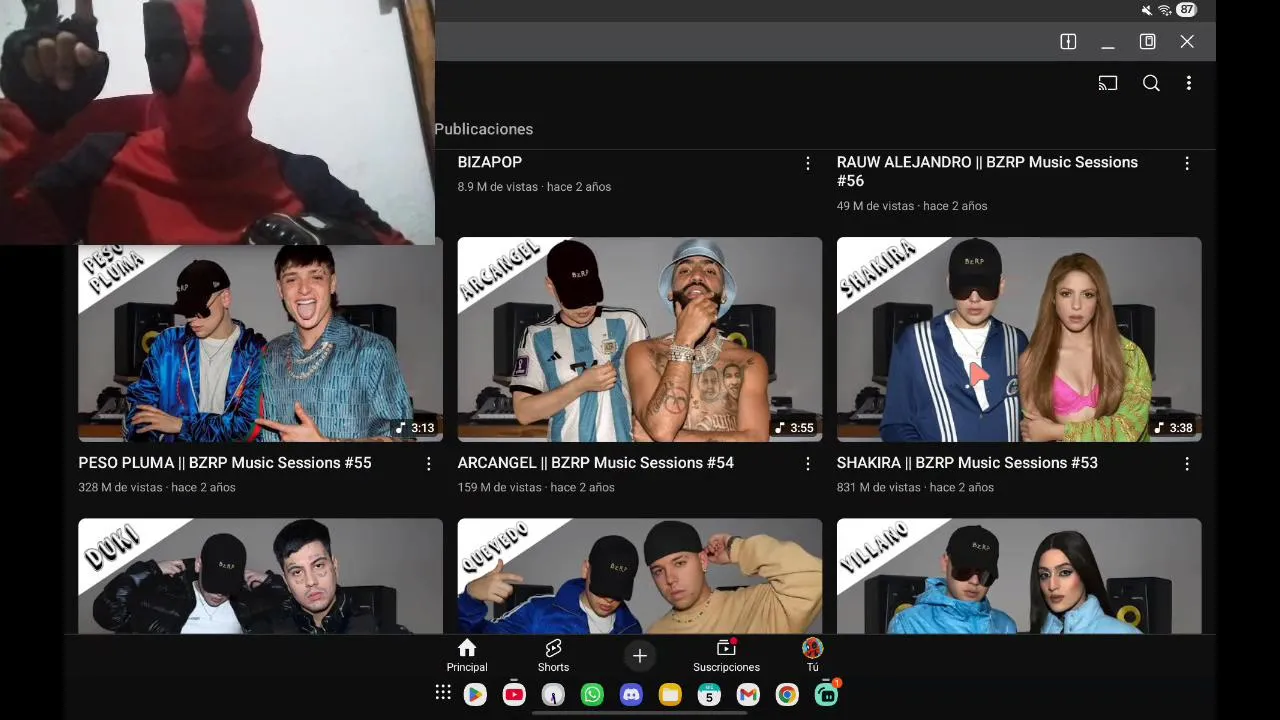Open the VILLANO session thumbnail

click(1019, 576)
